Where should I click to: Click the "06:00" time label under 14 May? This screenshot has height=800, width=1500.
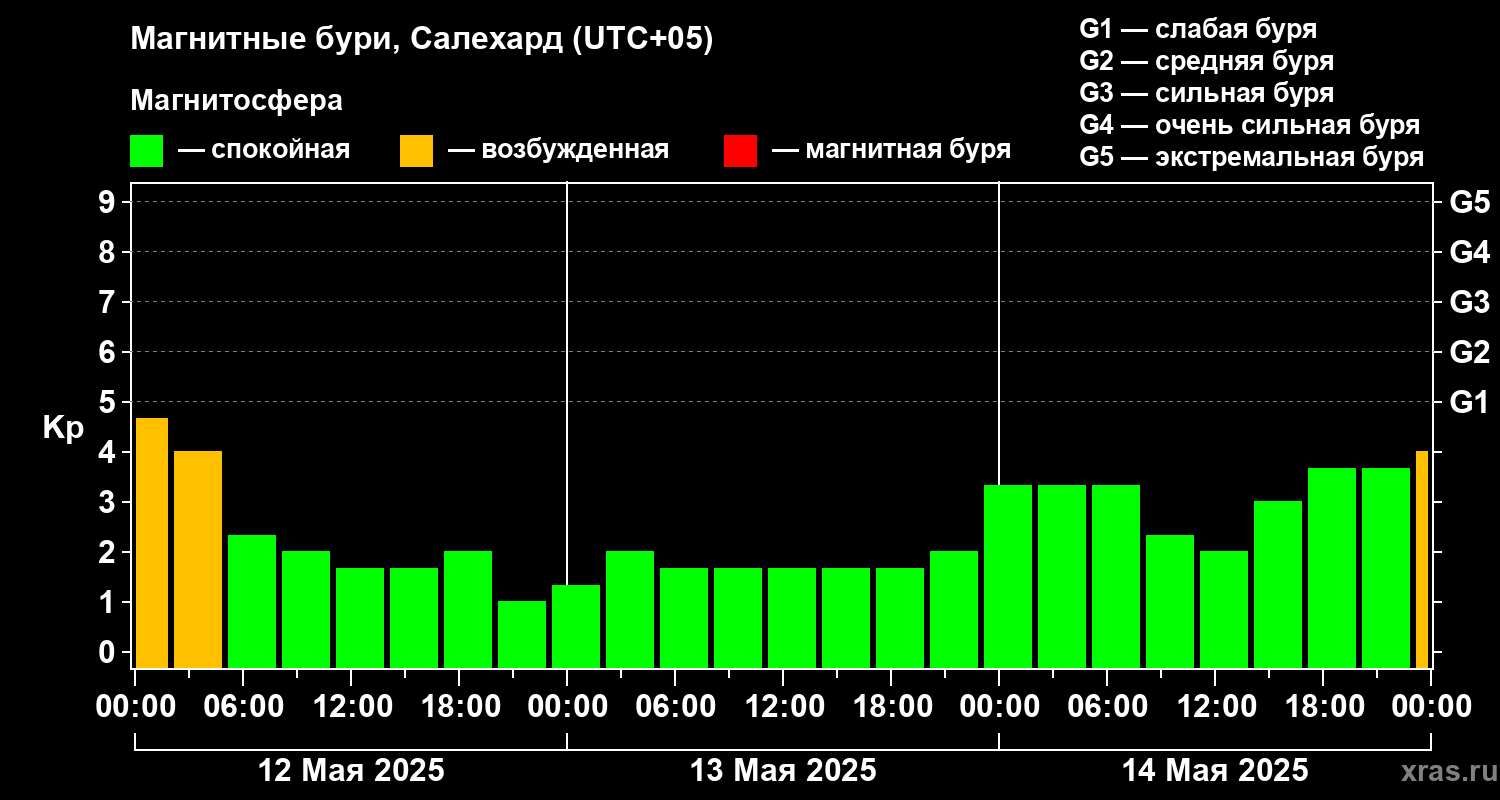(x=1107, y=707)
